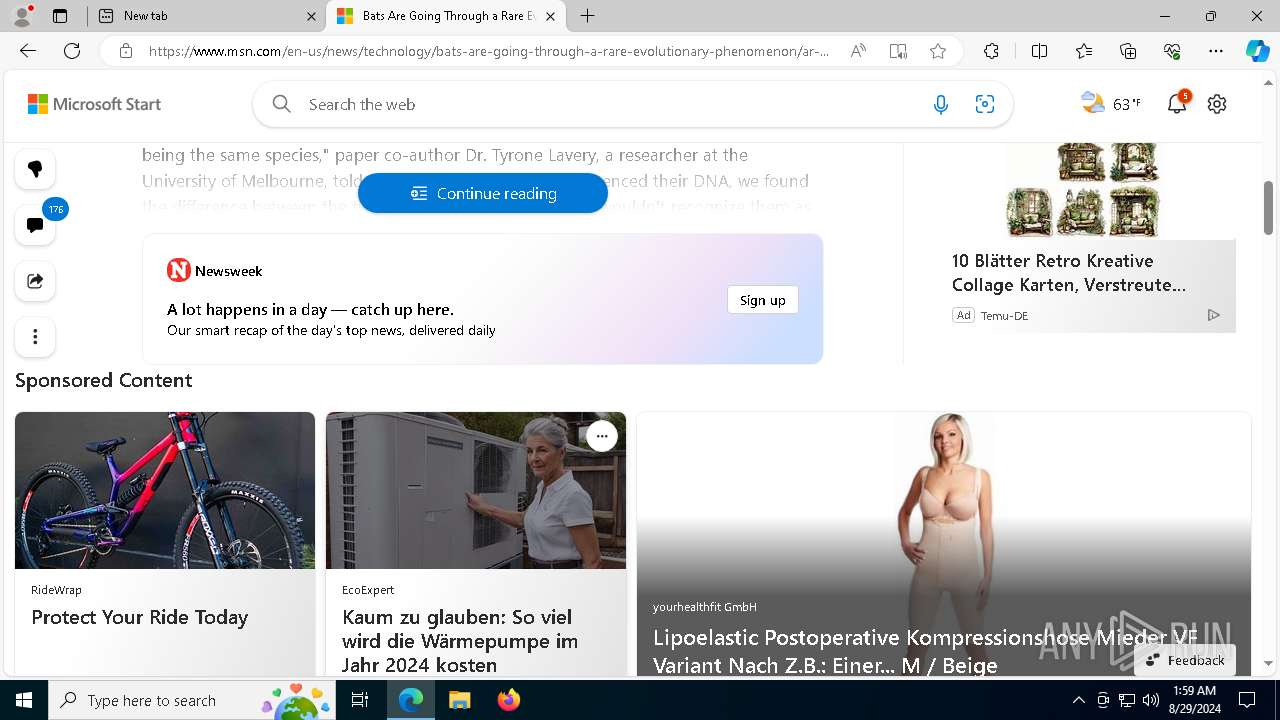Screen dimensions: 1280x720
Task: Open a new browser tab
Action: coord(588,16)
